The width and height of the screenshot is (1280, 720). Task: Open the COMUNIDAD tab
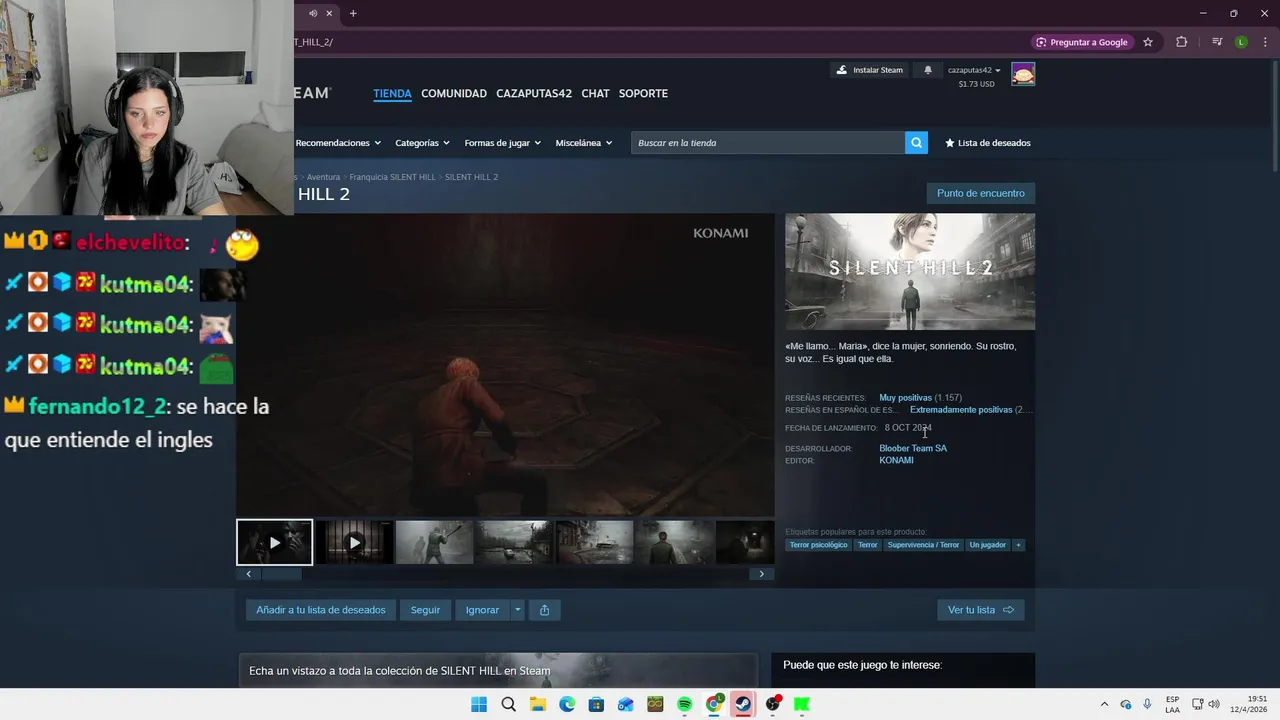pos(454,93)
